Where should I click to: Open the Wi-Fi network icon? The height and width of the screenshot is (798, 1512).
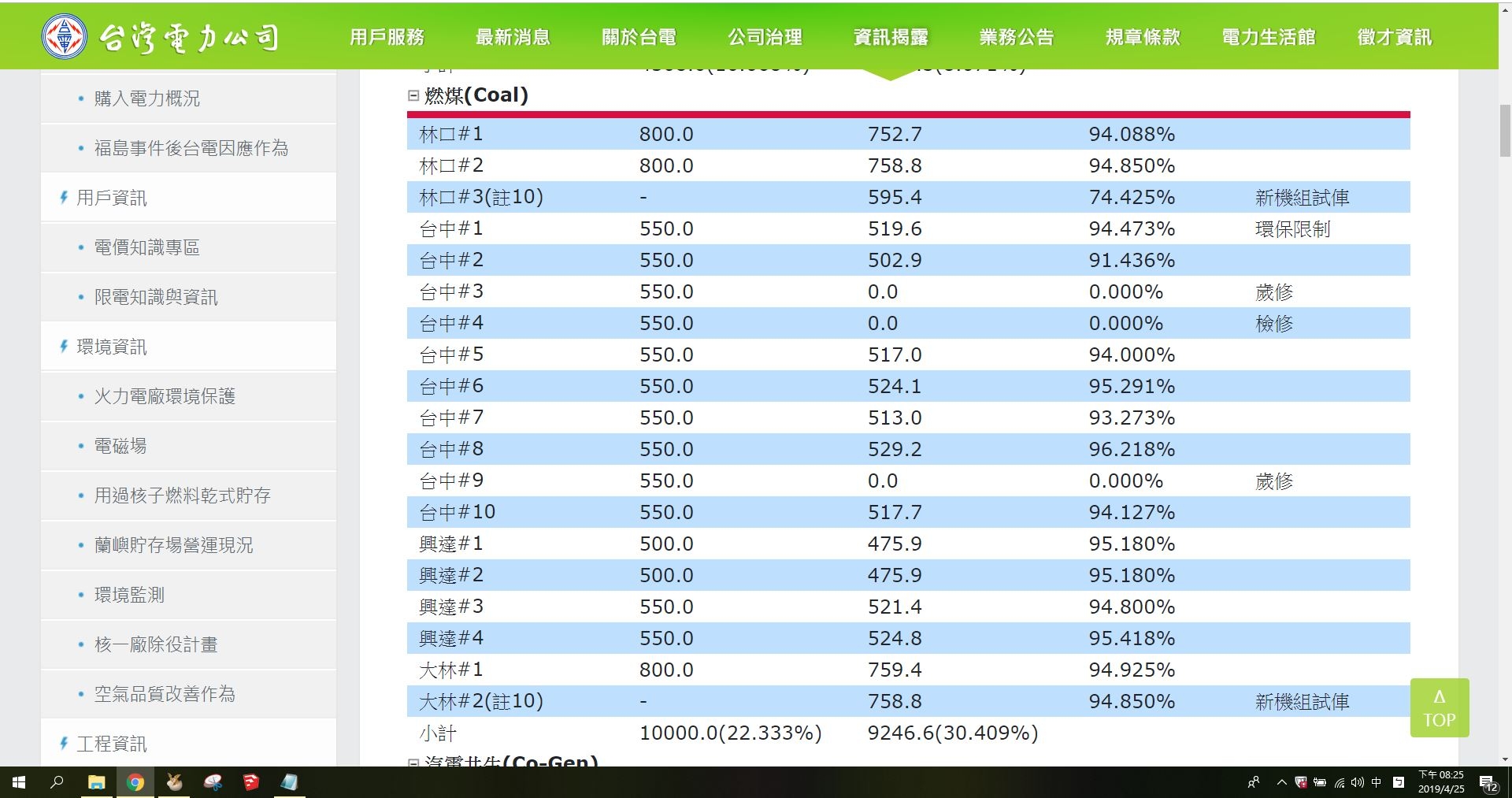1339,782
